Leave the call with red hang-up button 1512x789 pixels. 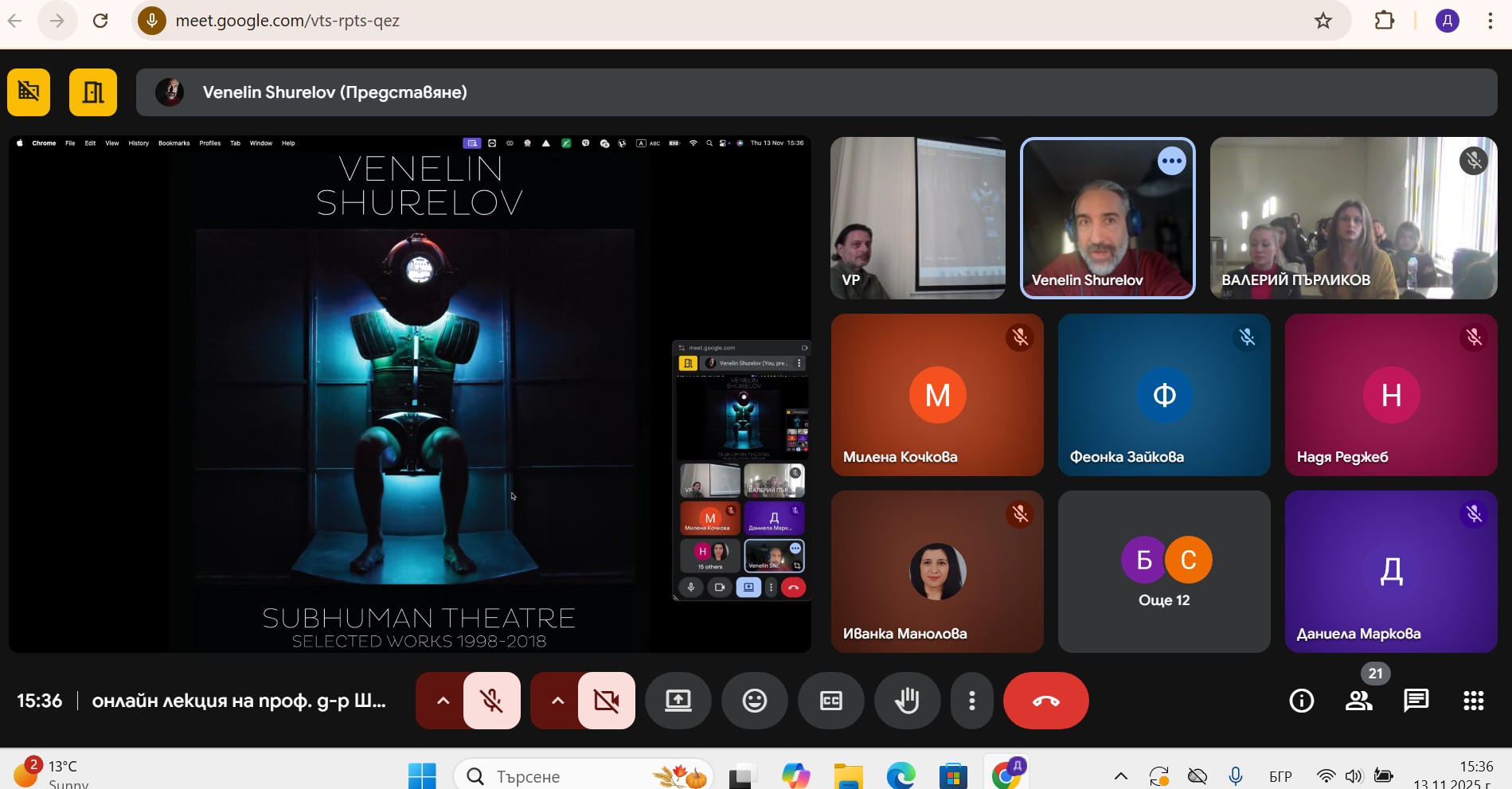click(x=1045, y=701)
